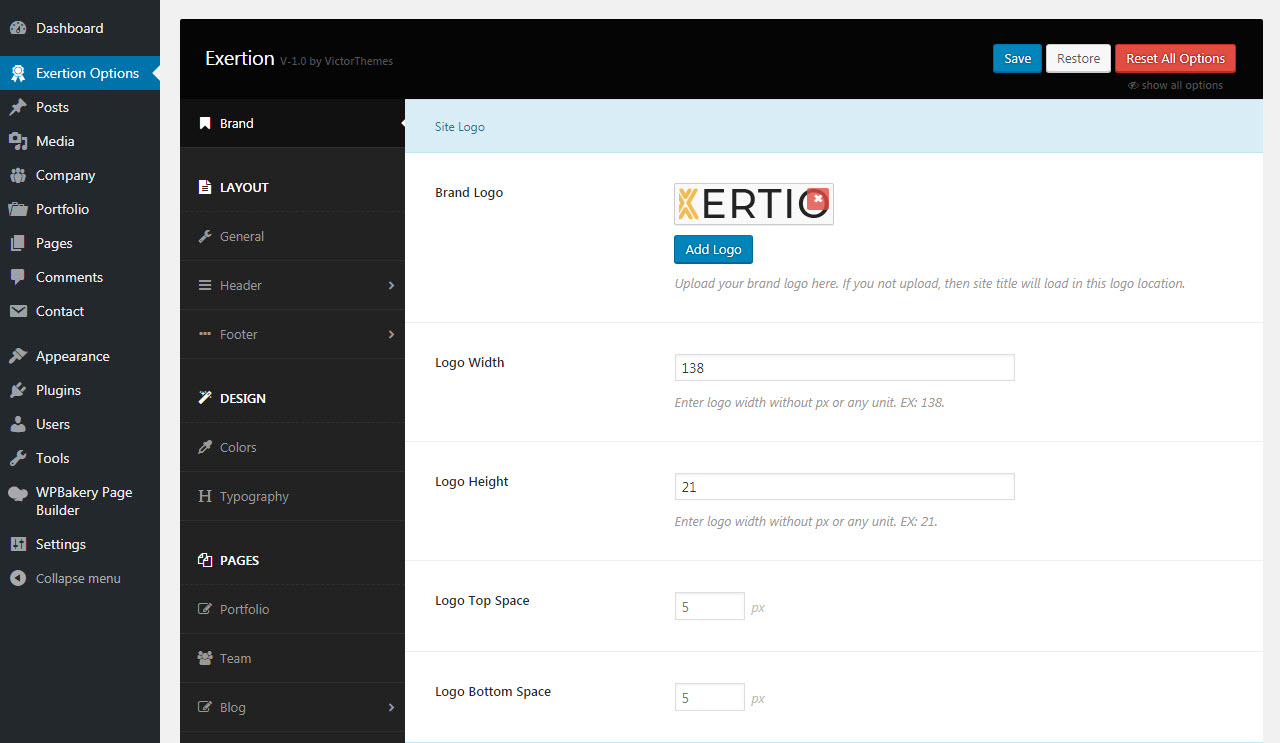Click the Reset All Options button

click(1175, 58)
